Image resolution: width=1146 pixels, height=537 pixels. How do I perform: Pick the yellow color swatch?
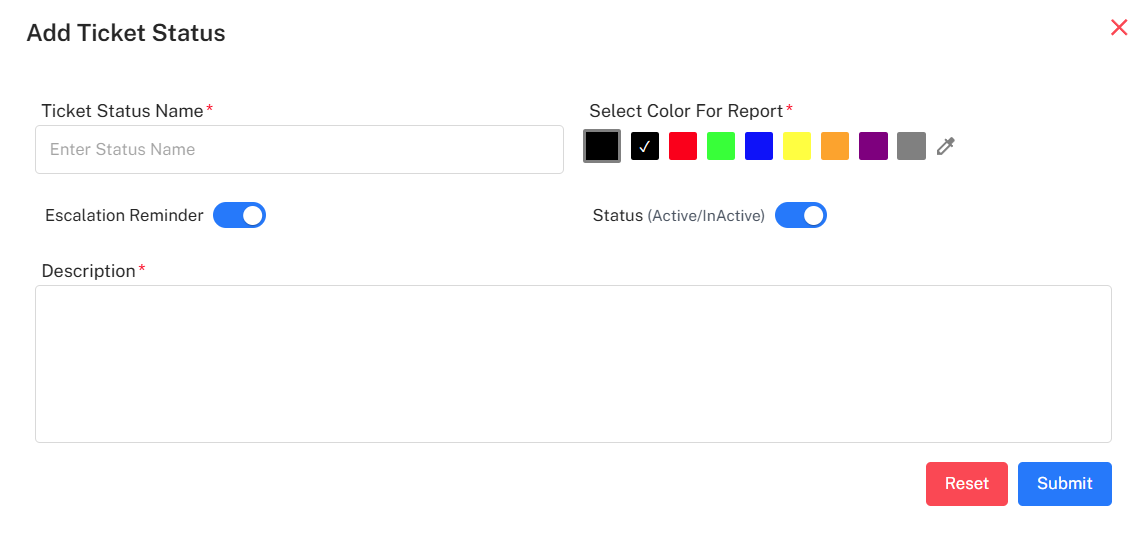(x=797, y=146)
